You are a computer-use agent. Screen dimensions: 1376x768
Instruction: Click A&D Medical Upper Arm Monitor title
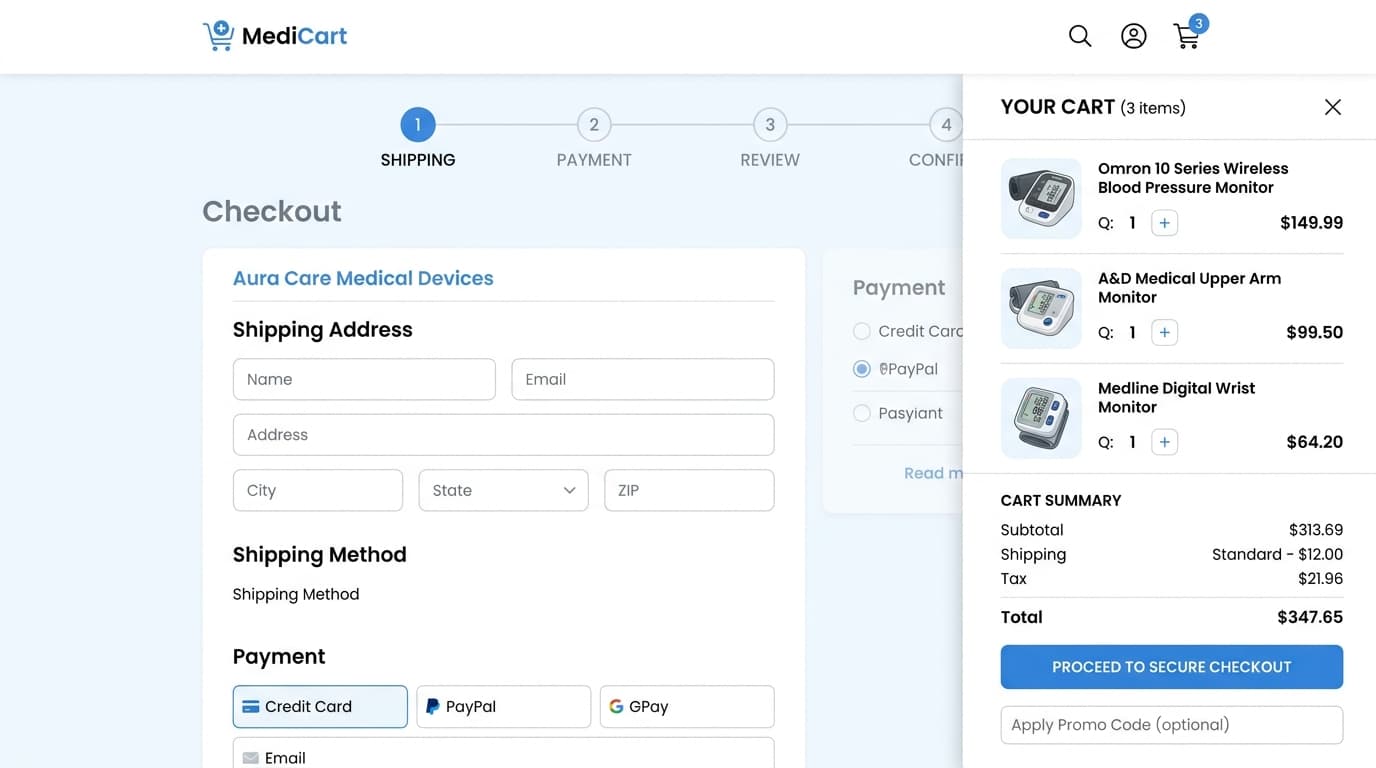(1189, 288)
